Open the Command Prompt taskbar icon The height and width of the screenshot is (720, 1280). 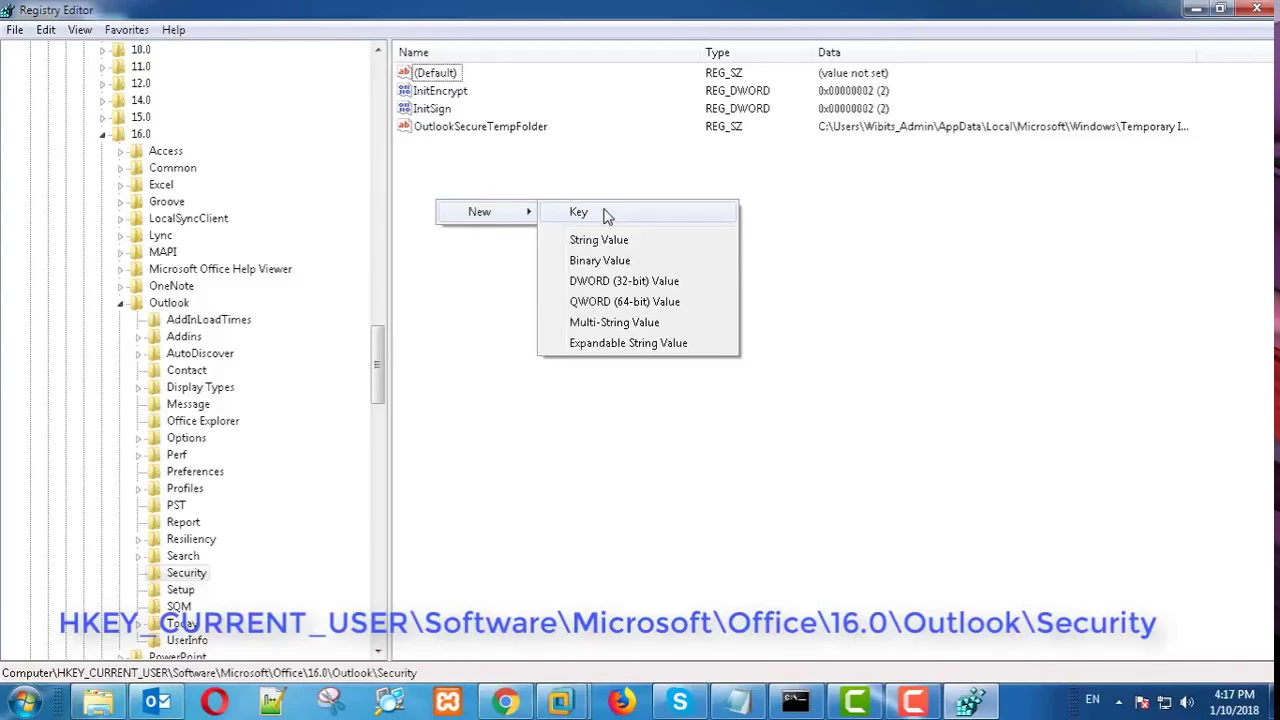click(x=796, y=701)
